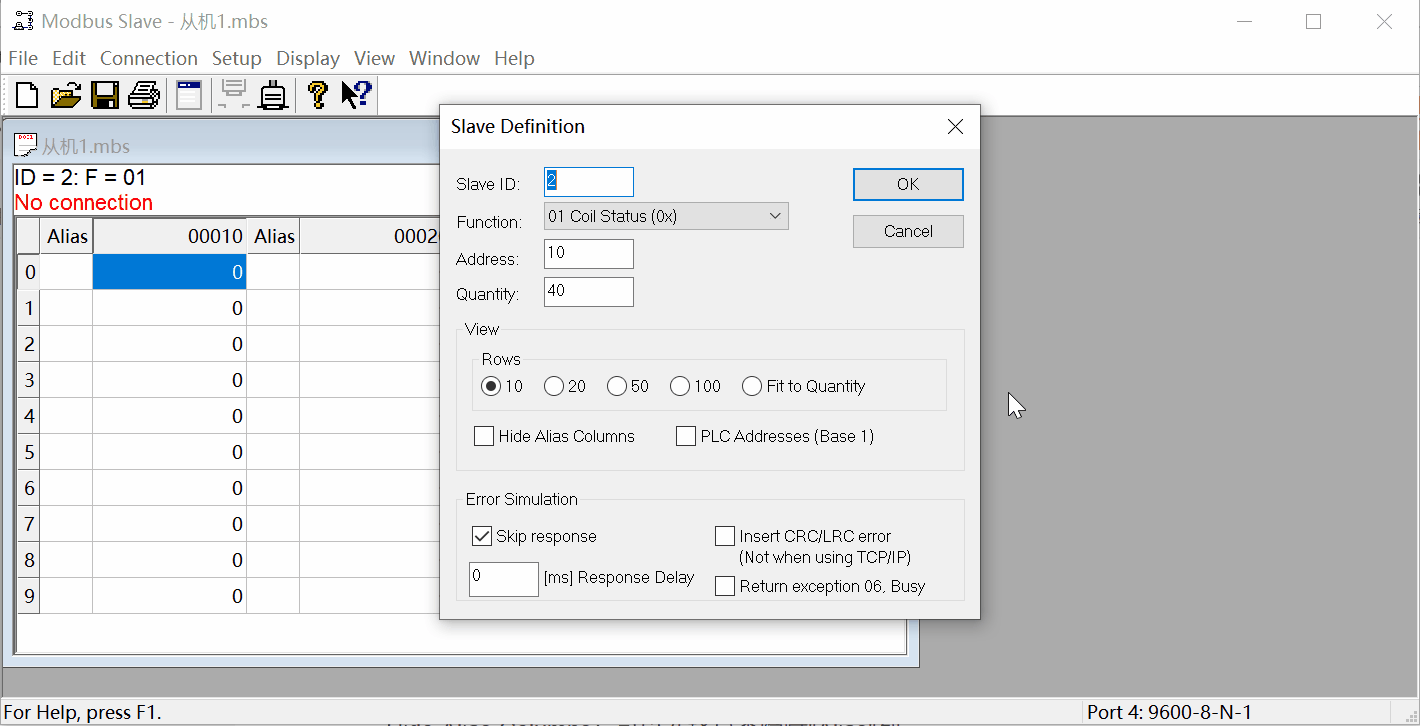Screen dimensions: 1420x726
Task: Click the New document toolbar icon
Action: (27, 95)
